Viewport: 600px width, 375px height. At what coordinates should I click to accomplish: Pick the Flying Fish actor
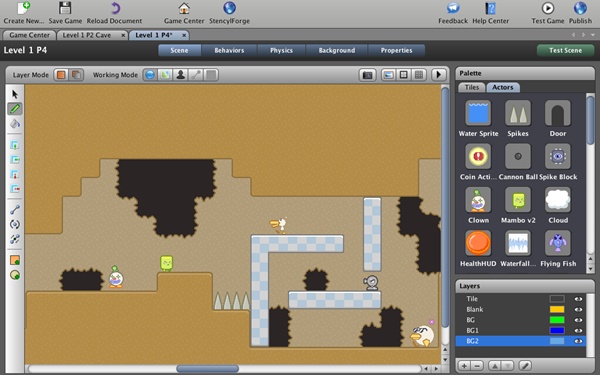pyautogui.click(x=558, y=243)
